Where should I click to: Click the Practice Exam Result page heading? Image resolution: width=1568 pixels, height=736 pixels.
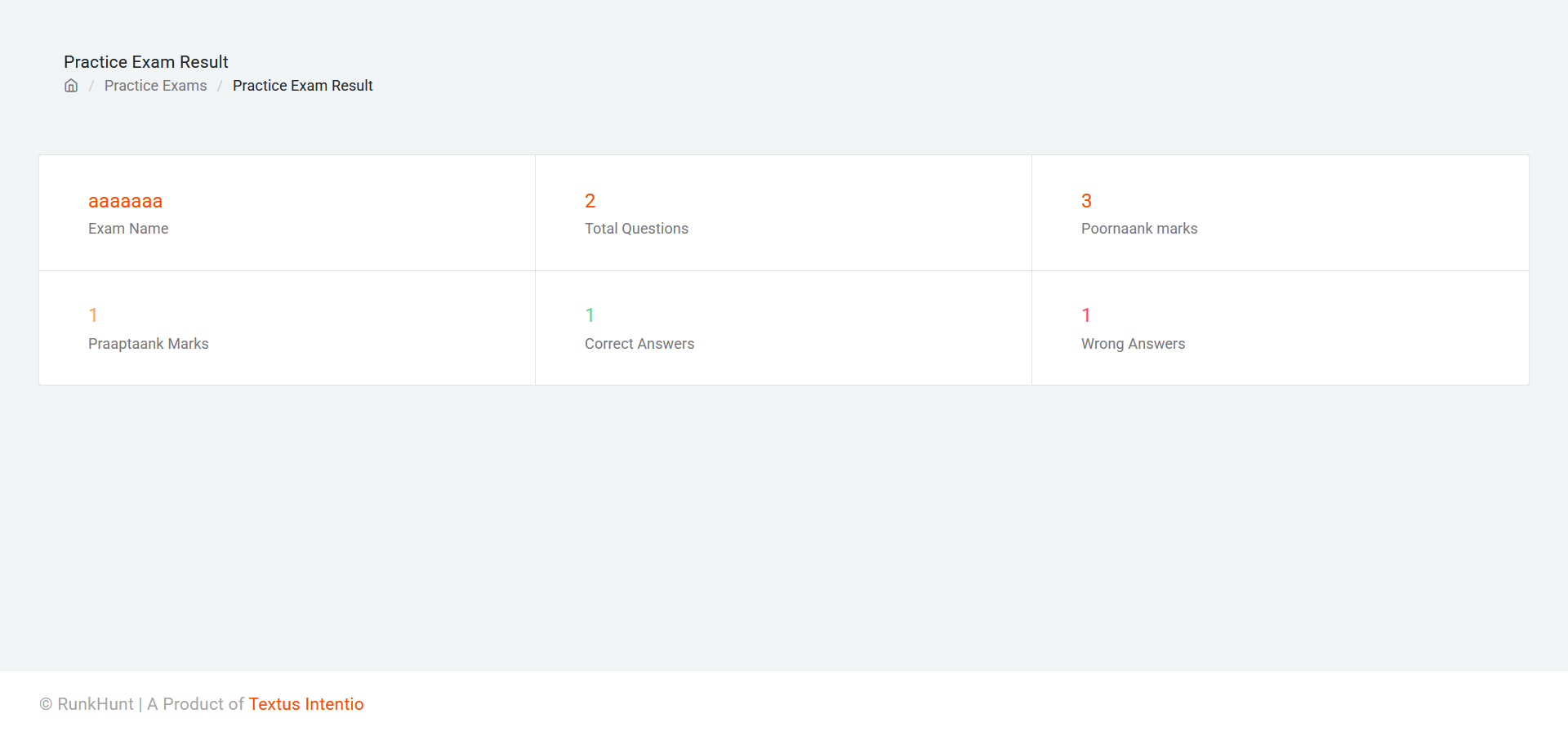click(145, 62)
